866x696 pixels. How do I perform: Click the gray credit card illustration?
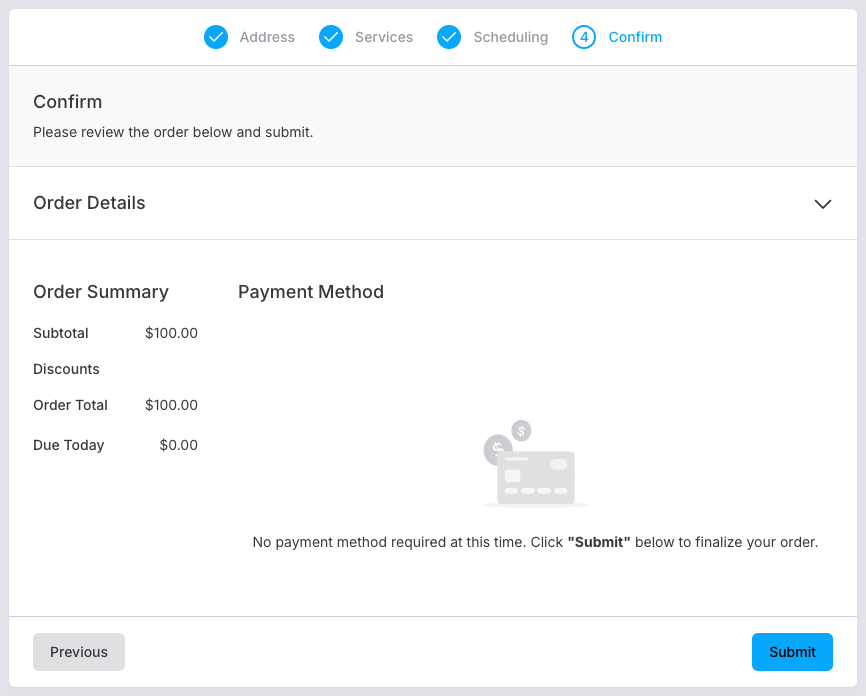(537, 476)
